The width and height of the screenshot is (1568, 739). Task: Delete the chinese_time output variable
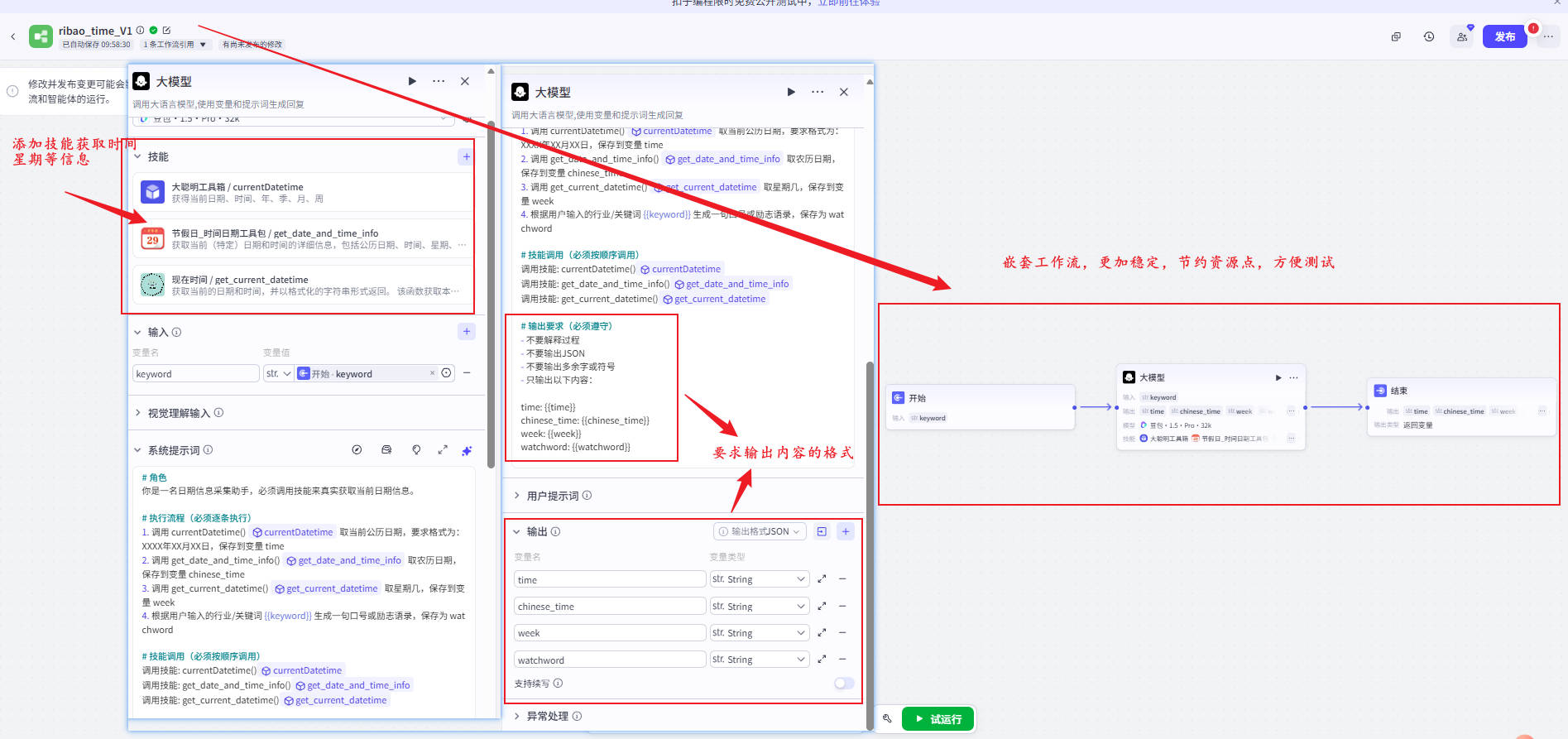842,606
